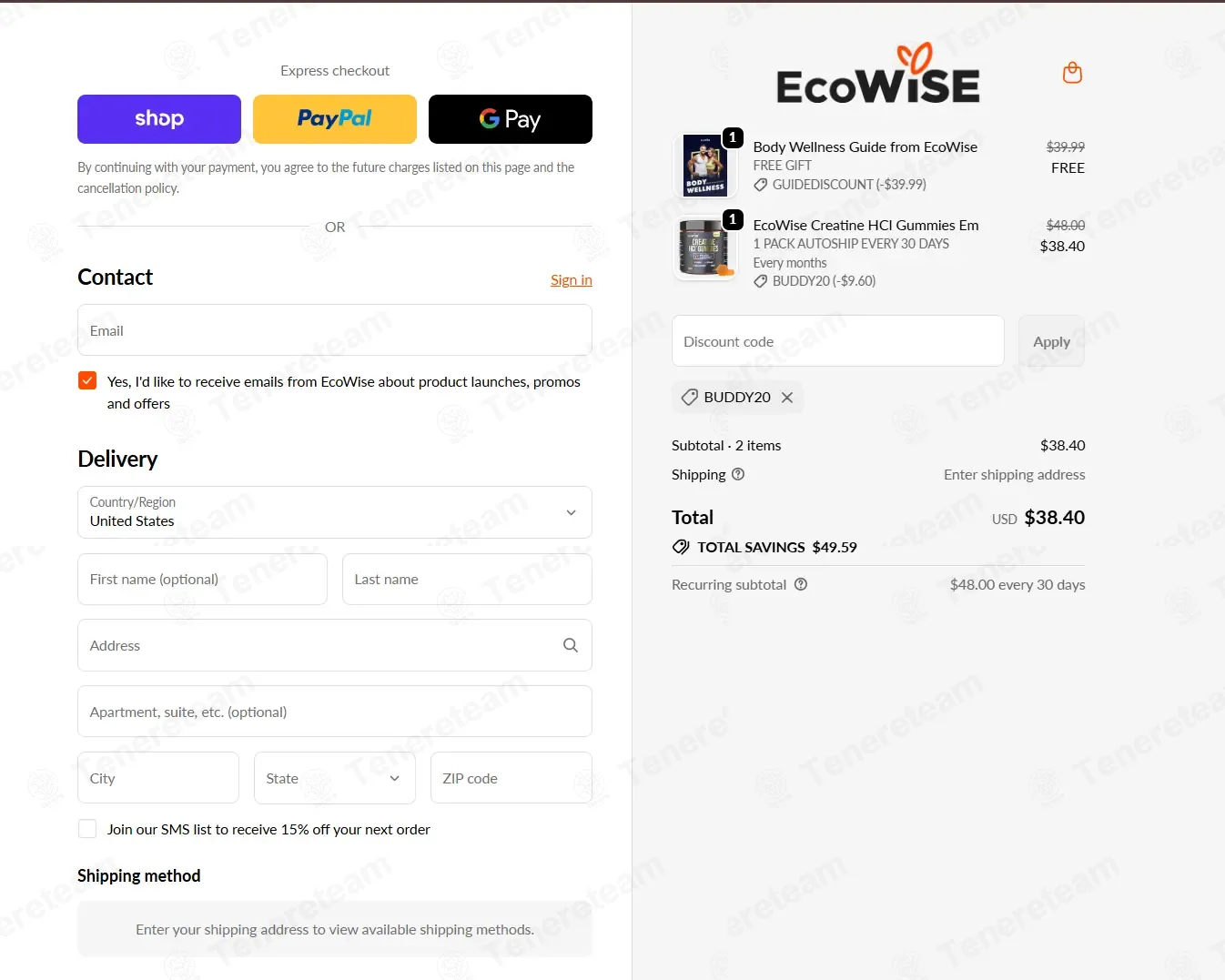Focus the ZIP code field
Screen dimensions: 1225x980
point(511,778)
